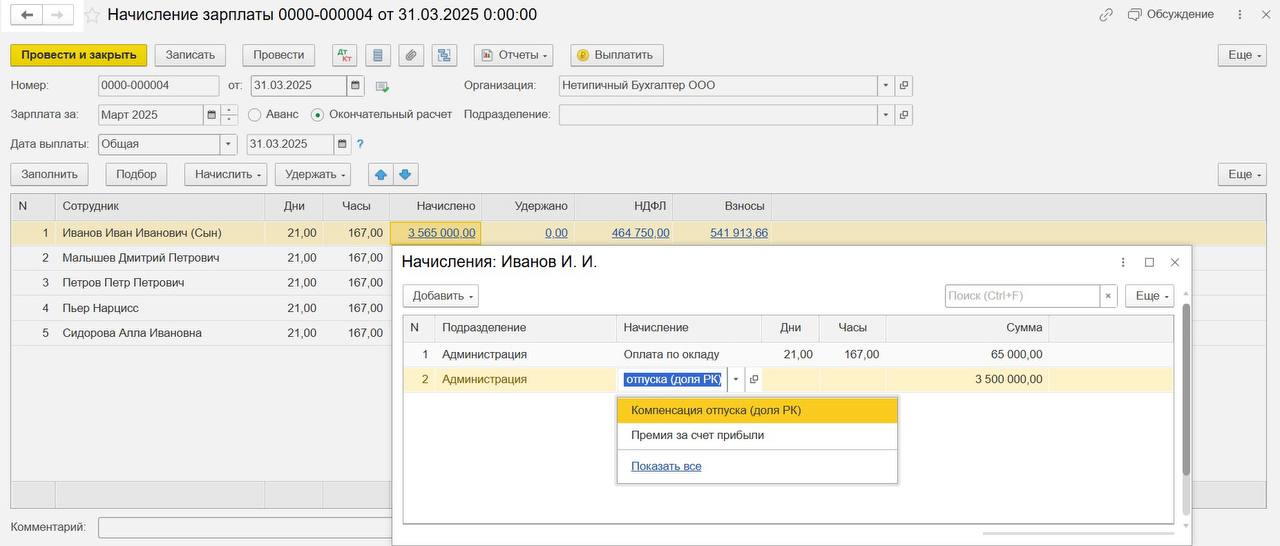Move row down with blue arrow
This screenshot has height=546, width=1280.
(x=405, y=174)
